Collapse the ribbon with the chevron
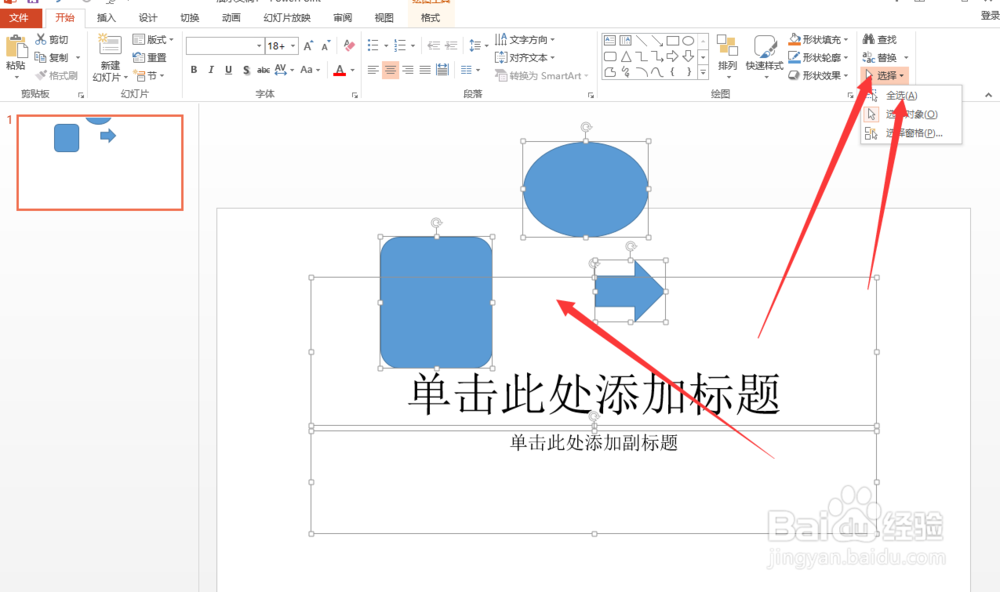 (988, 95)
